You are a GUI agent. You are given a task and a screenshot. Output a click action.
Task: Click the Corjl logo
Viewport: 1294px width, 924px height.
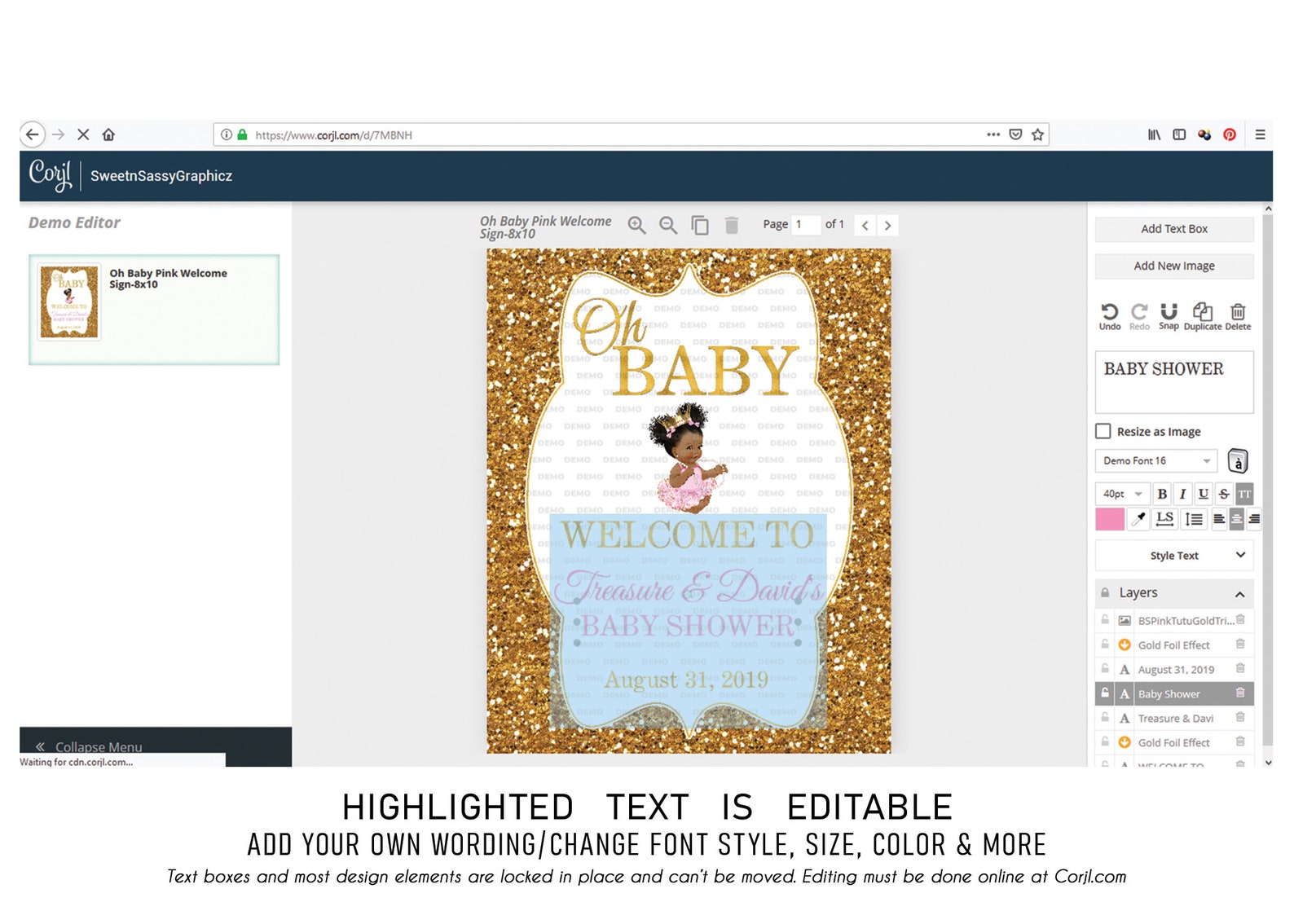click(51, 174)
